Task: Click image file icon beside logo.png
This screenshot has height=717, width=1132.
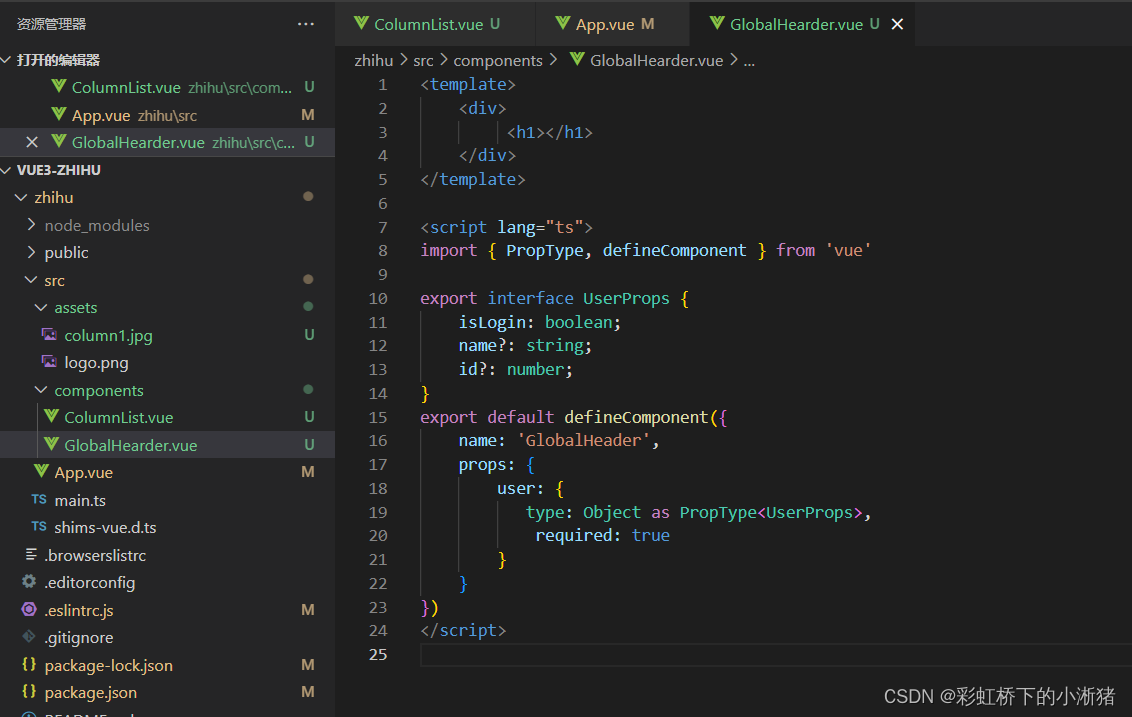Action: [49, 362]
